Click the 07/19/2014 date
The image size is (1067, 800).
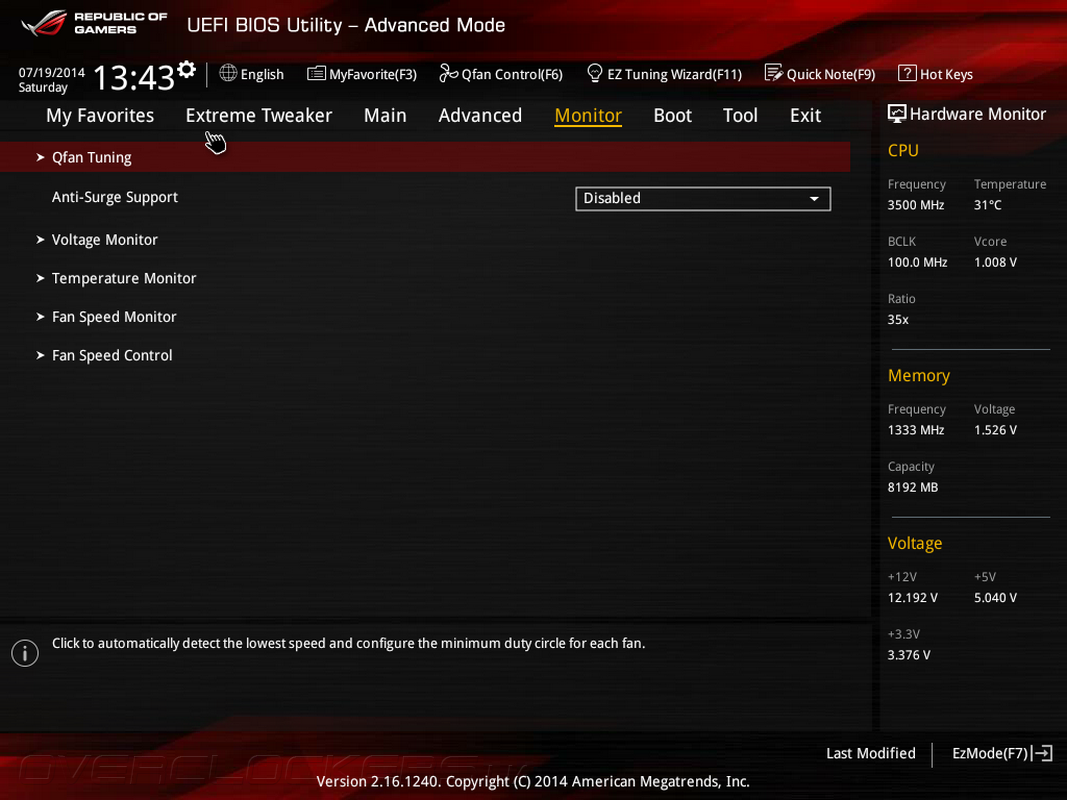pyautogui.click(x=52, y=72)
